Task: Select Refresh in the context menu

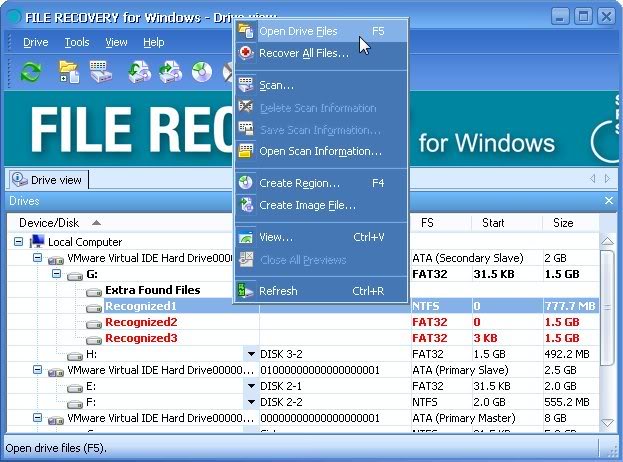Action: (x=322, y=291)
